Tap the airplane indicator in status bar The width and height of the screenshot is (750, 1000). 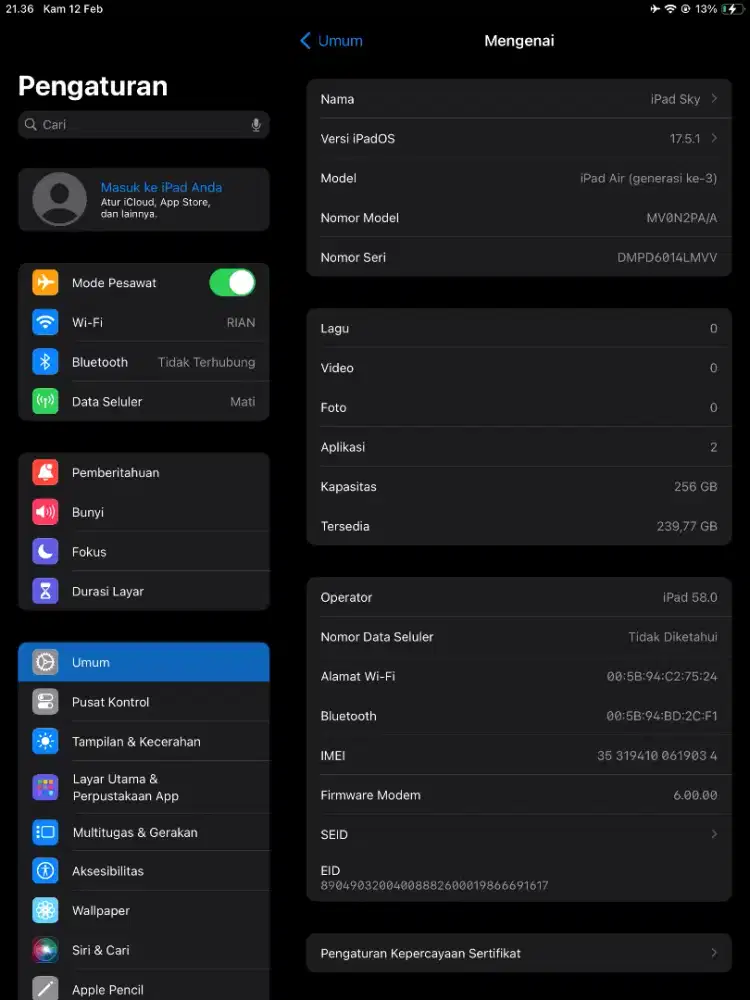[x=655, y=9]
